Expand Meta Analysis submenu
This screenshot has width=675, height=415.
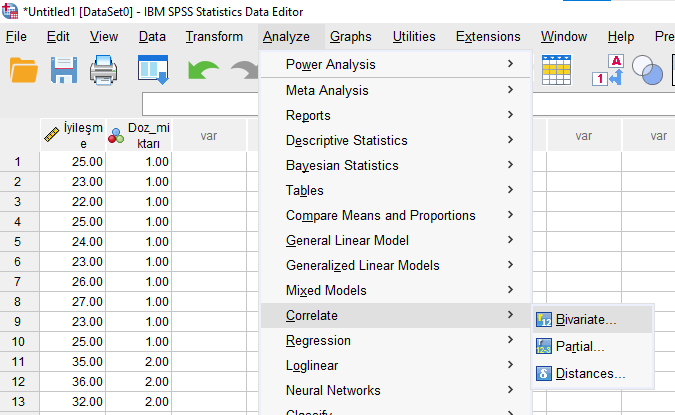(x=396, y=90)
